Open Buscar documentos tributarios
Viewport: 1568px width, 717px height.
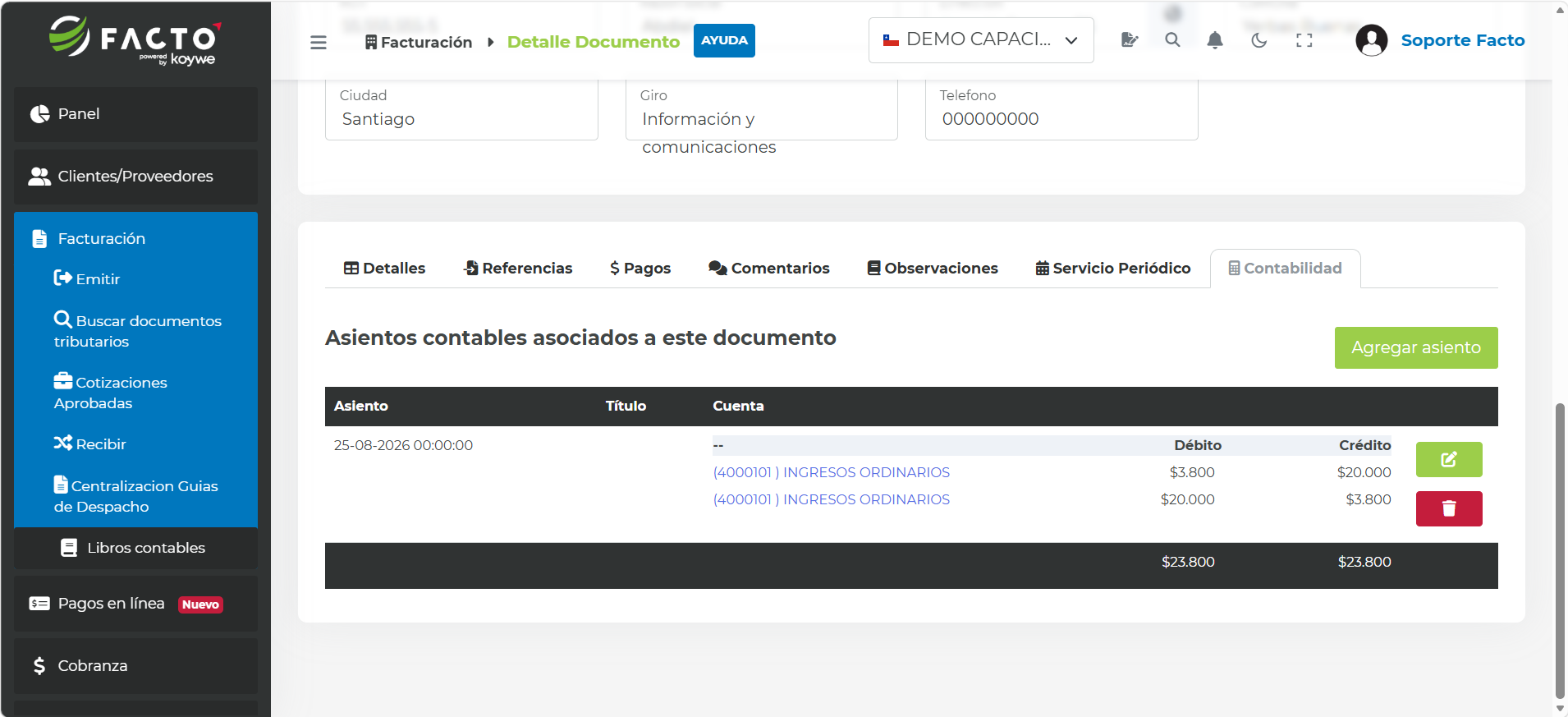(138, 331)
